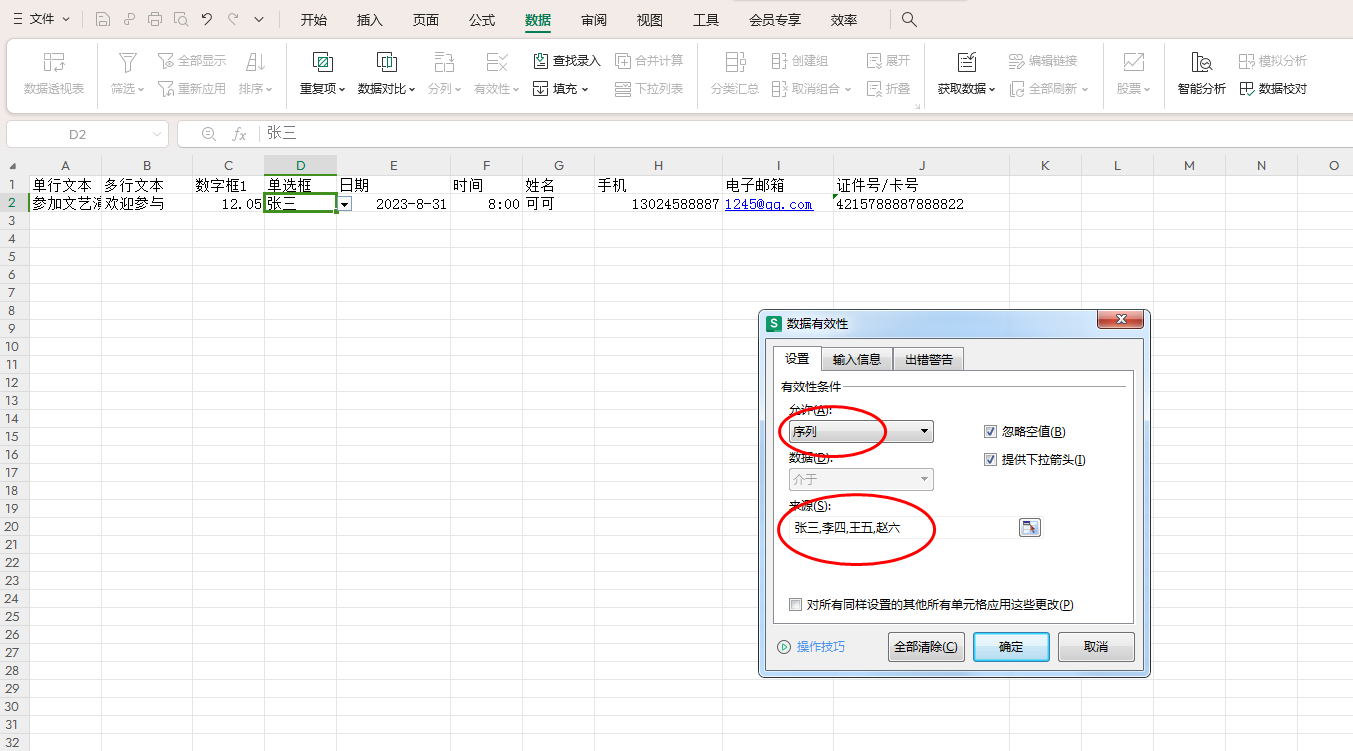
Task: Toggle the 忽略空值 checkbox
Action: pos(991,432)
